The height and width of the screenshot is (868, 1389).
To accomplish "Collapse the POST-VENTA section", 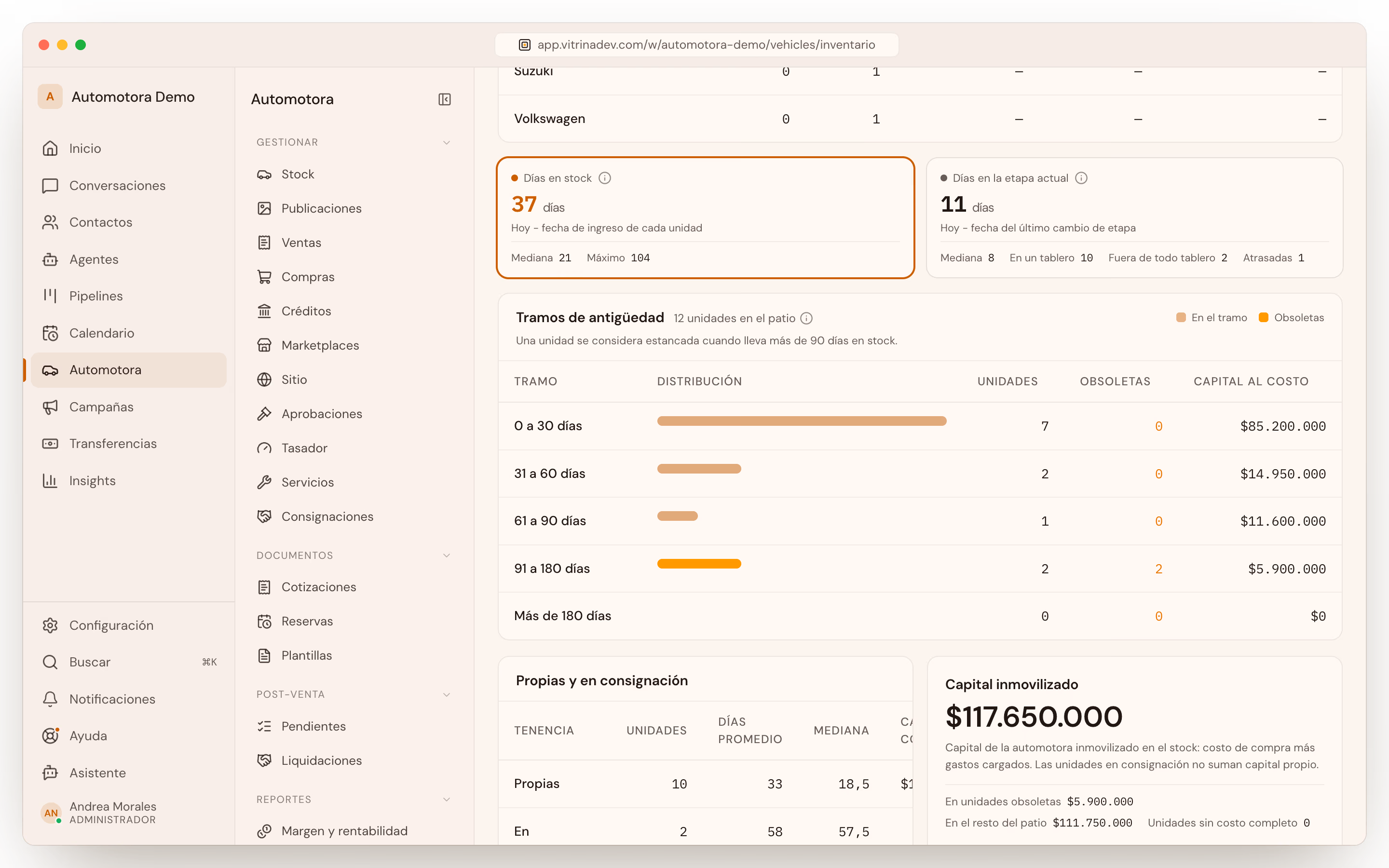I will pos(447,694).
